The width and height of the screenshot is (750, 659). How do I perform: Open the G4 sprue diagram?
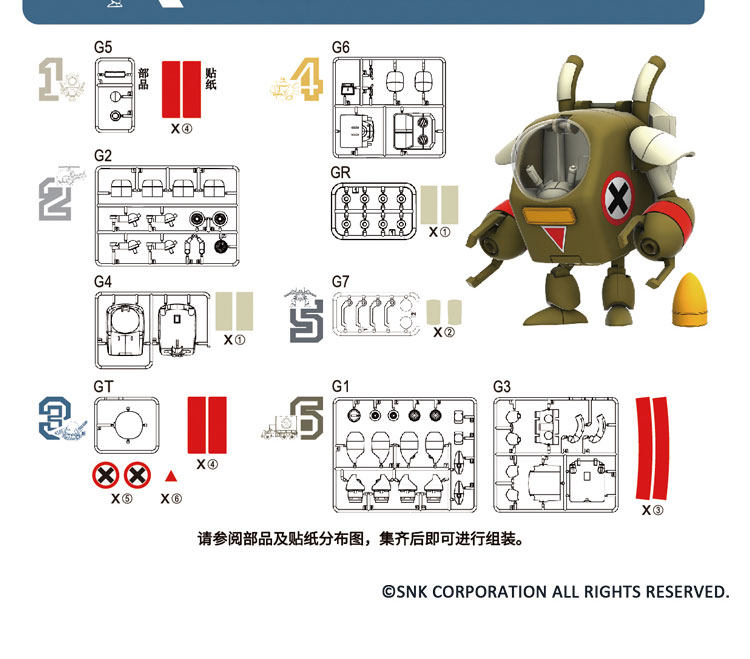(153, 330)
